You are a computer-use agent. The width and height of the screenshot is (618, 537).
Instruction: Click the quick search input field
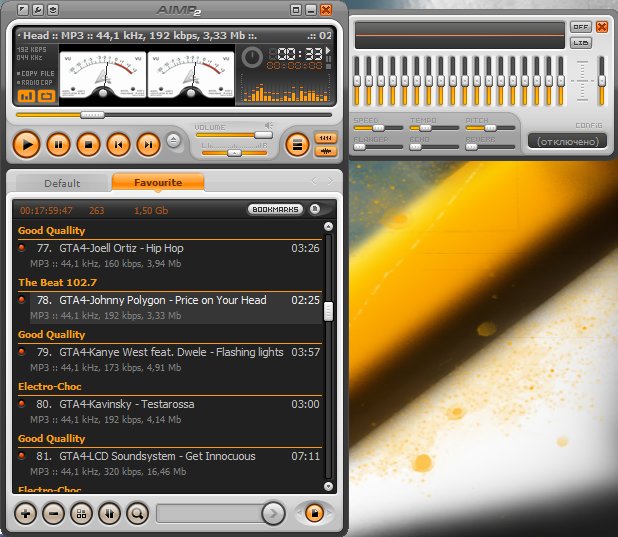[209, 513]
